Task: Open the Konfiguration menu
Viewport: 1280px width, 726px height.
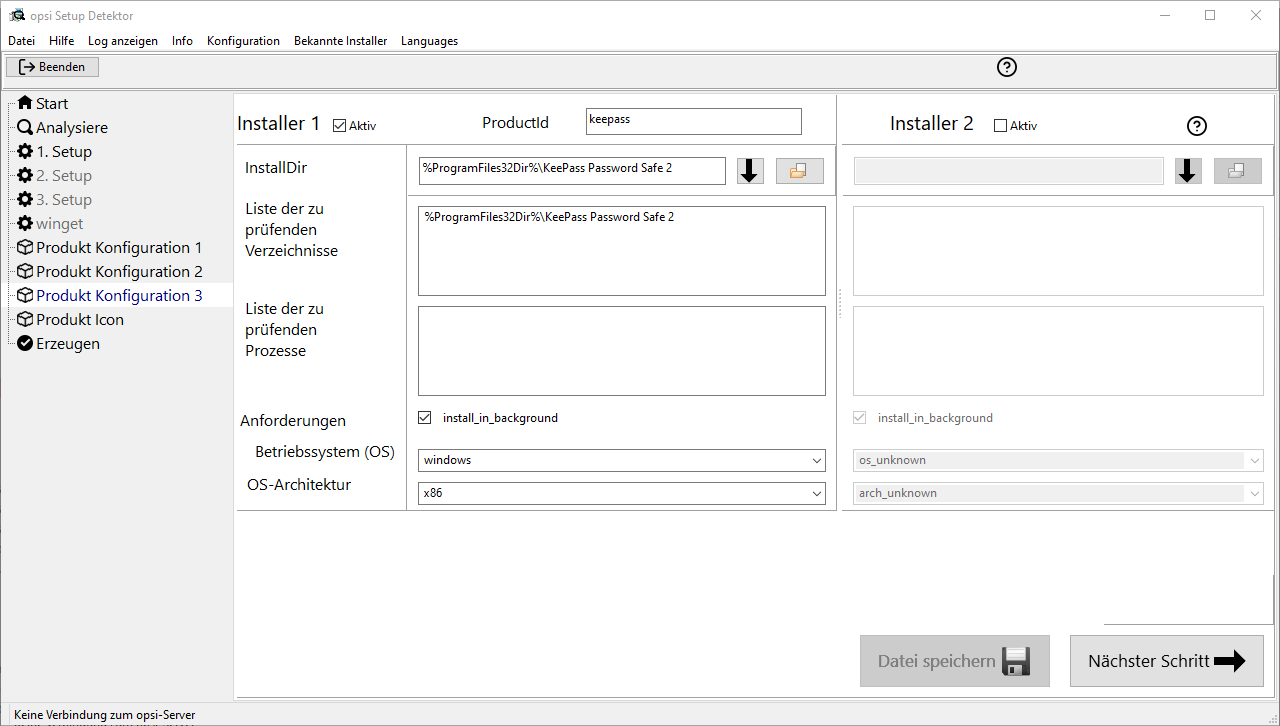Action: point(243,41)
